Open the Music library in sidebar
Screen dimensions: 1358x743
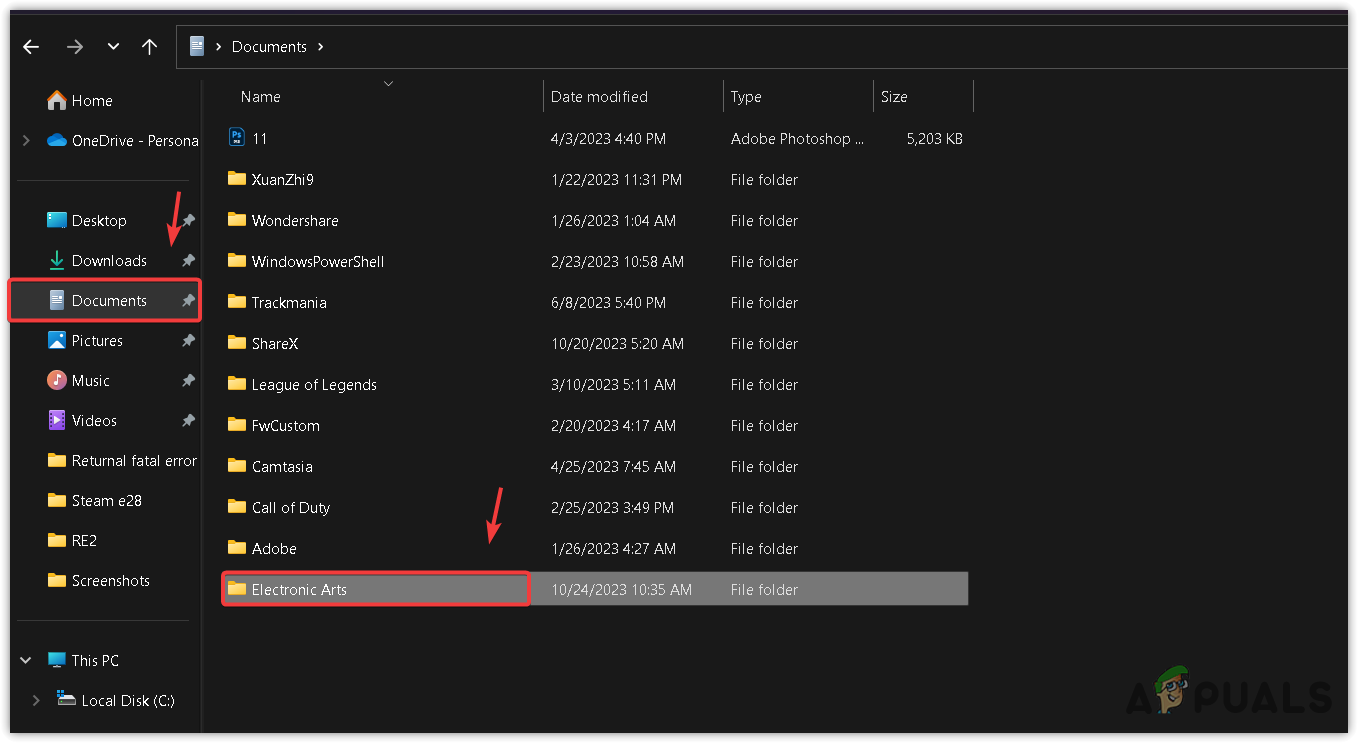90,381
